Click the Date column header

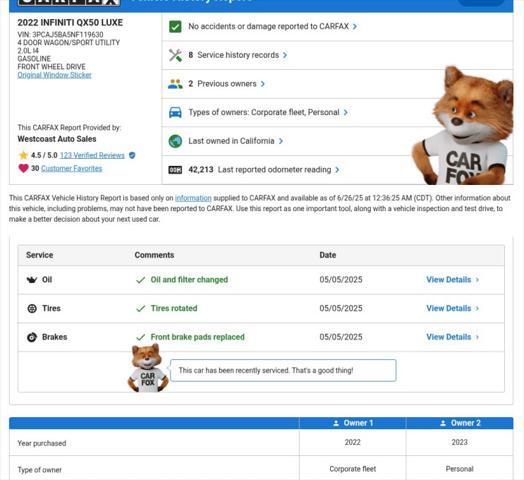click(328, 255)
